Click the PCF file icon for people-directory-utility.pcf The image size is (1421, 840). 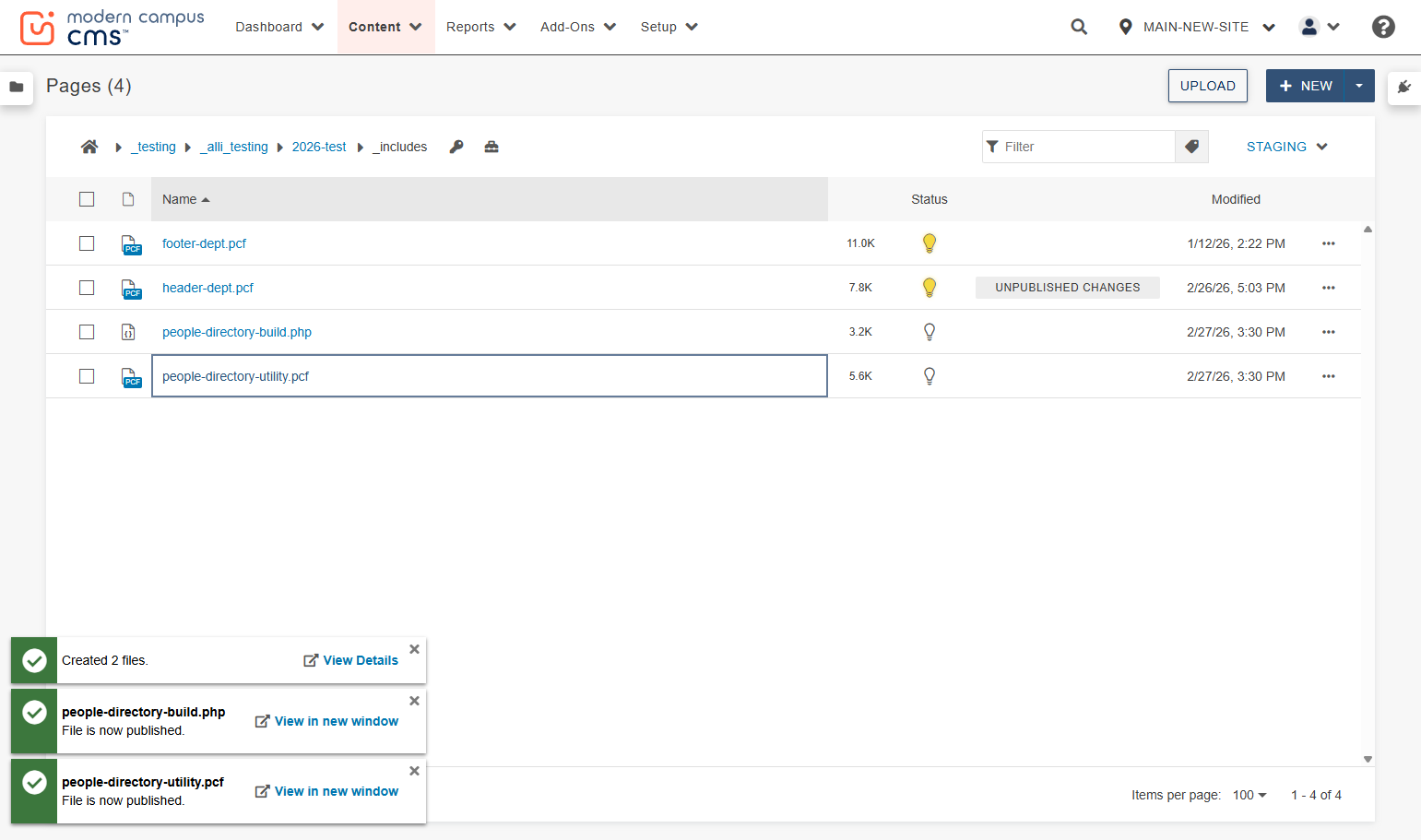tap(131, 377)
